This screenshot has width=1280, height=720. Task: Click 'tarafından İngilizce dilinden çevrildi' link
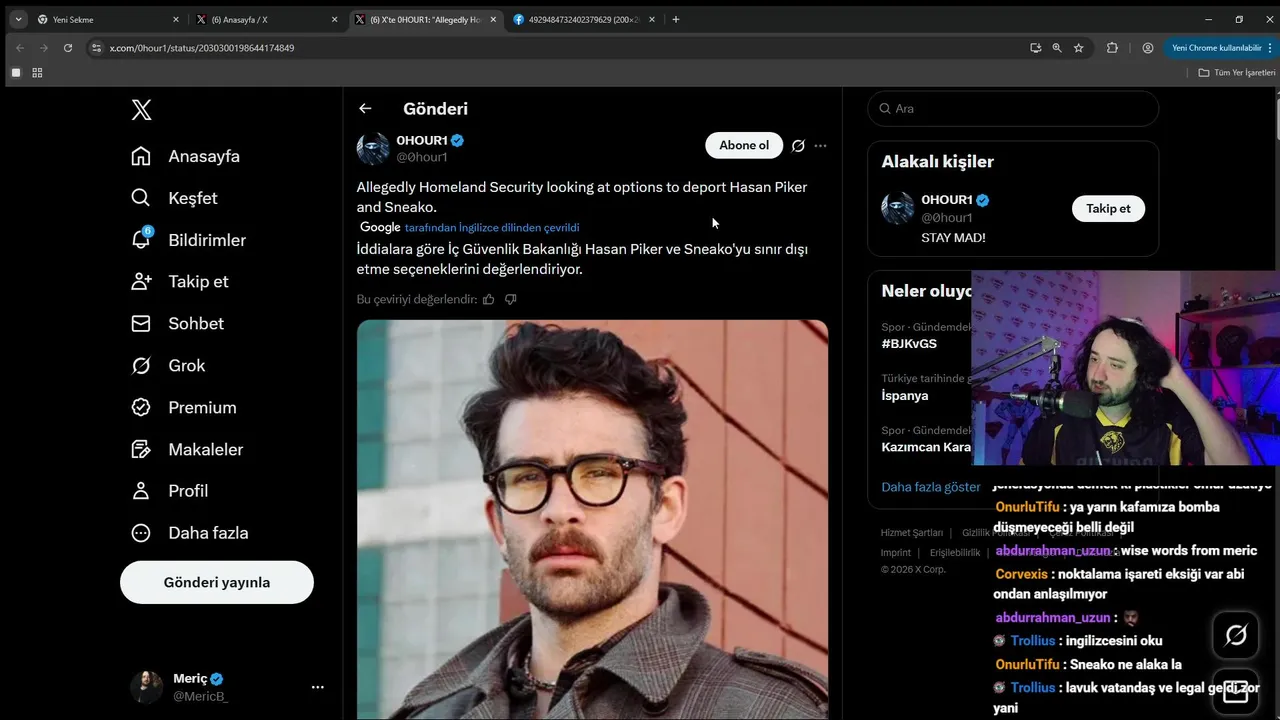coord(492,228)
